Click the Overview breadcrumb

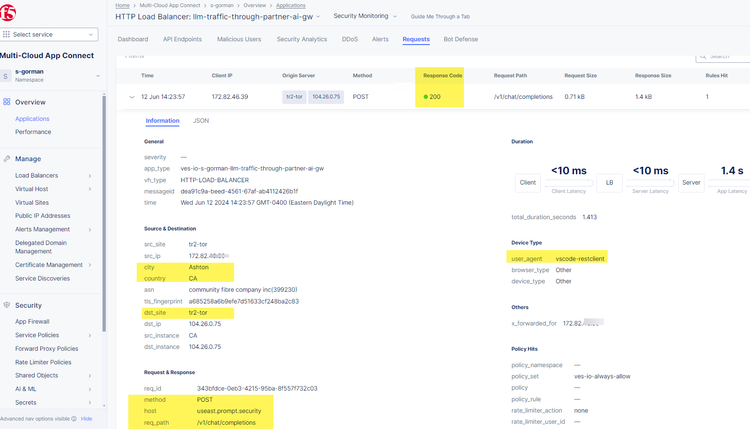[254, 5]
